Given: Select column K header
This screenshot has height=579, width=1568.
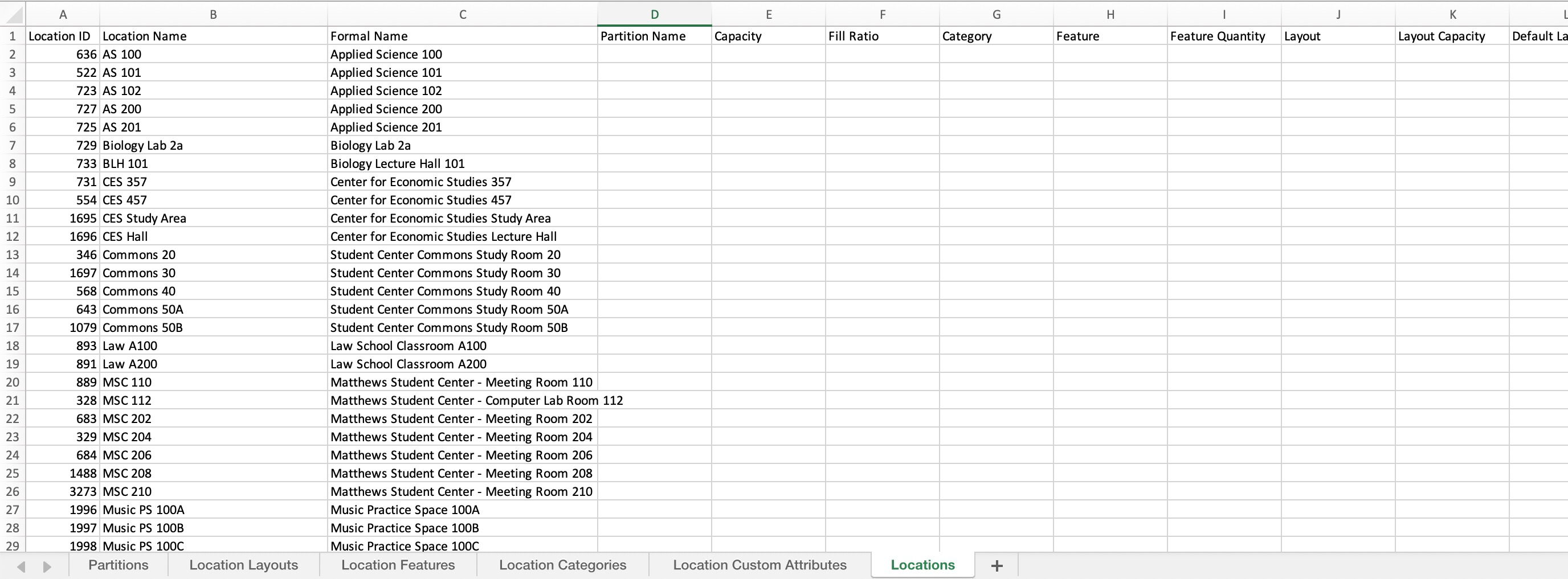Looking at the screenshot, I should [x=1452, y=15].
